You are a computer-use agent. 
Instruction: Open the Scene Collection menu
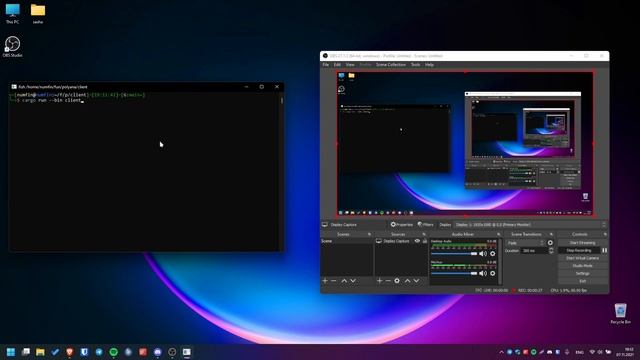(391, 64)
